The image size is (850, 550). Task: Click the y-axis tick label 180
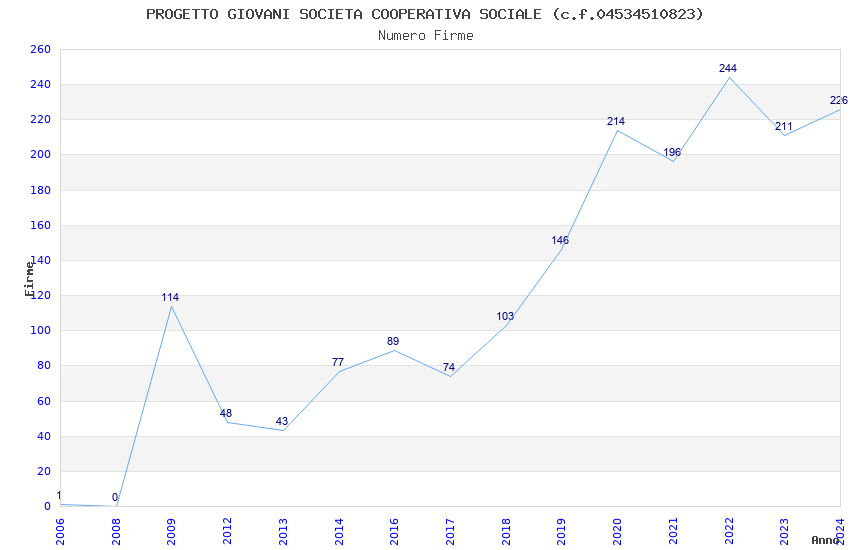(41, 190)
